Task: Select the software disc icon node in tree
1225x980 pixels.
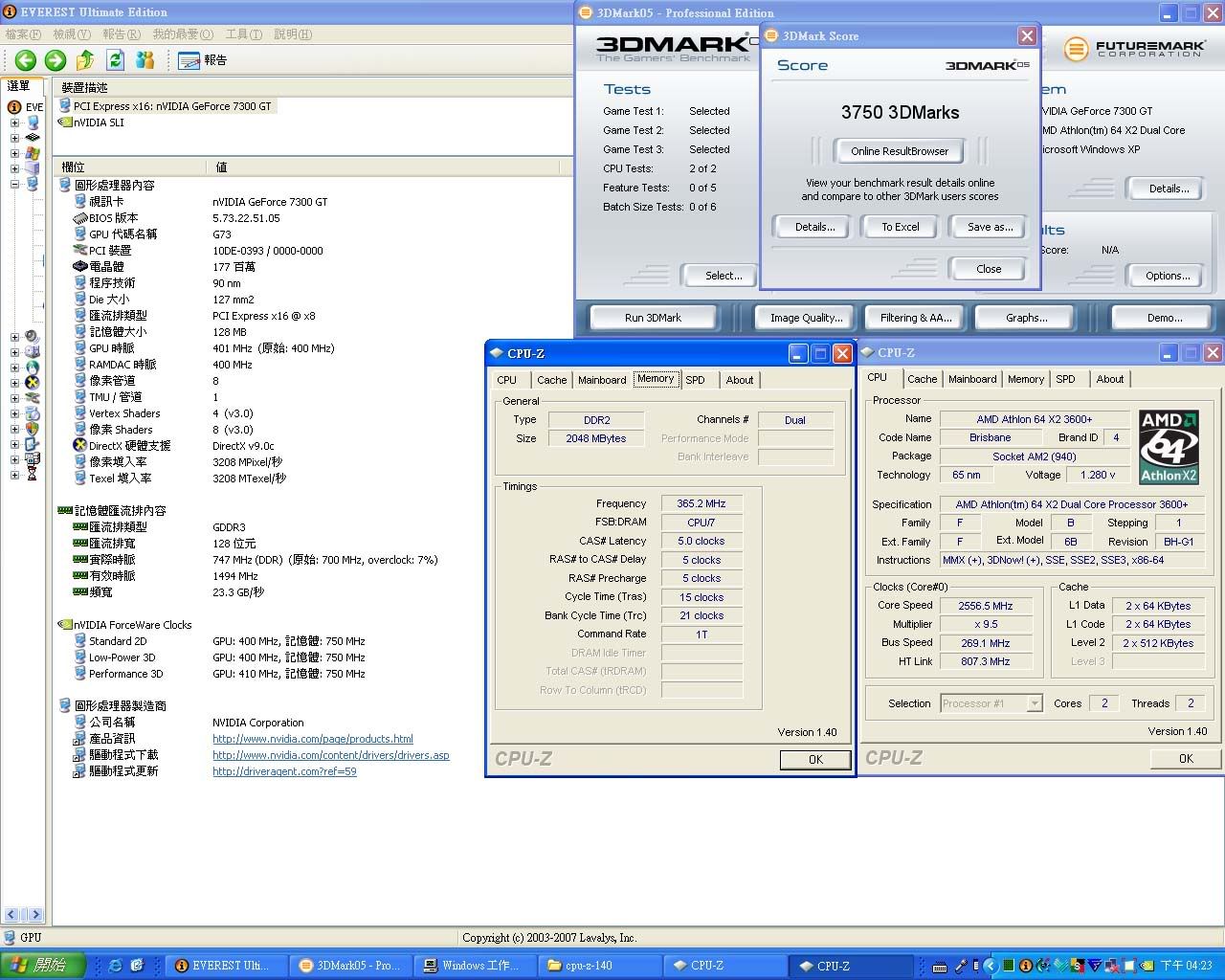Action: [33, 413]
